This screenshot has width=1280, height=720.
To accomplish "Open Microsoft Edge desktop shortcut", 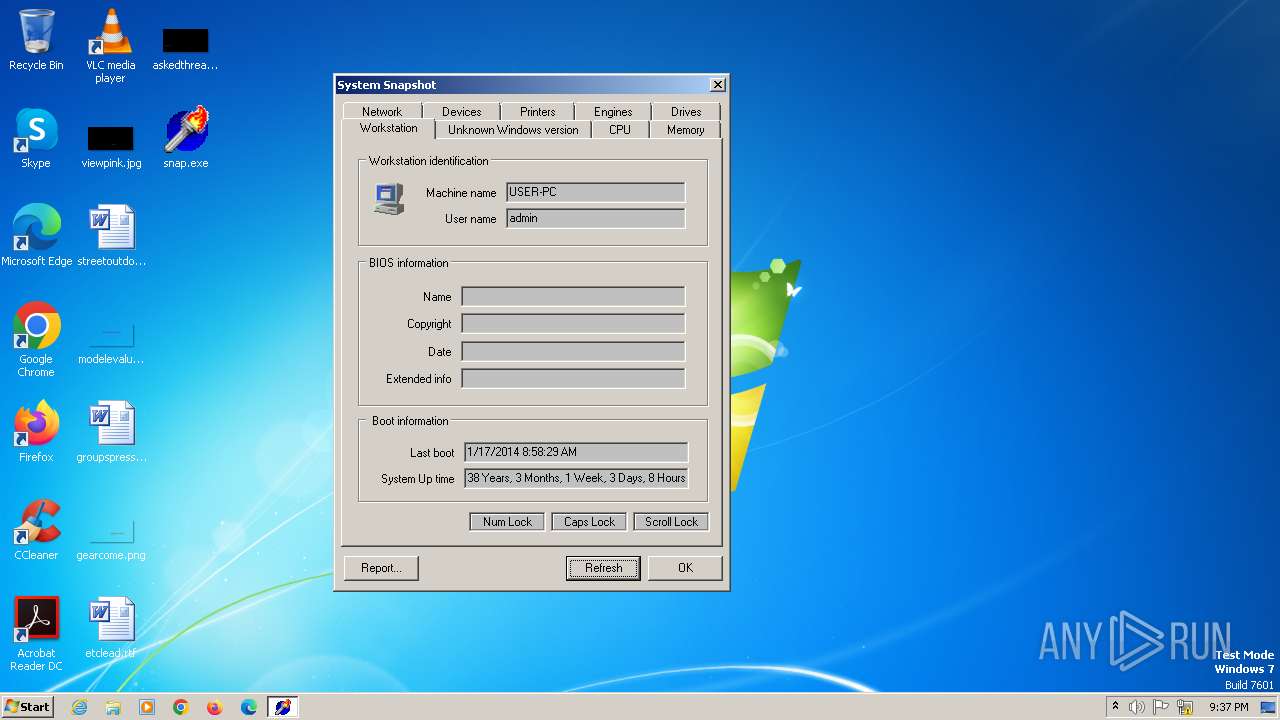I will 36,236.
